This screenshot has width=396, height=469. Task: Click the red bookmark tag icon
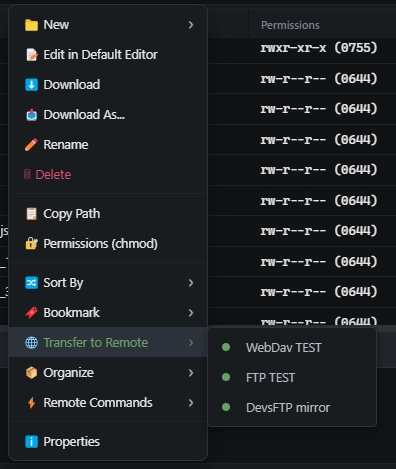pyautogui.click(x=31, y=313)
